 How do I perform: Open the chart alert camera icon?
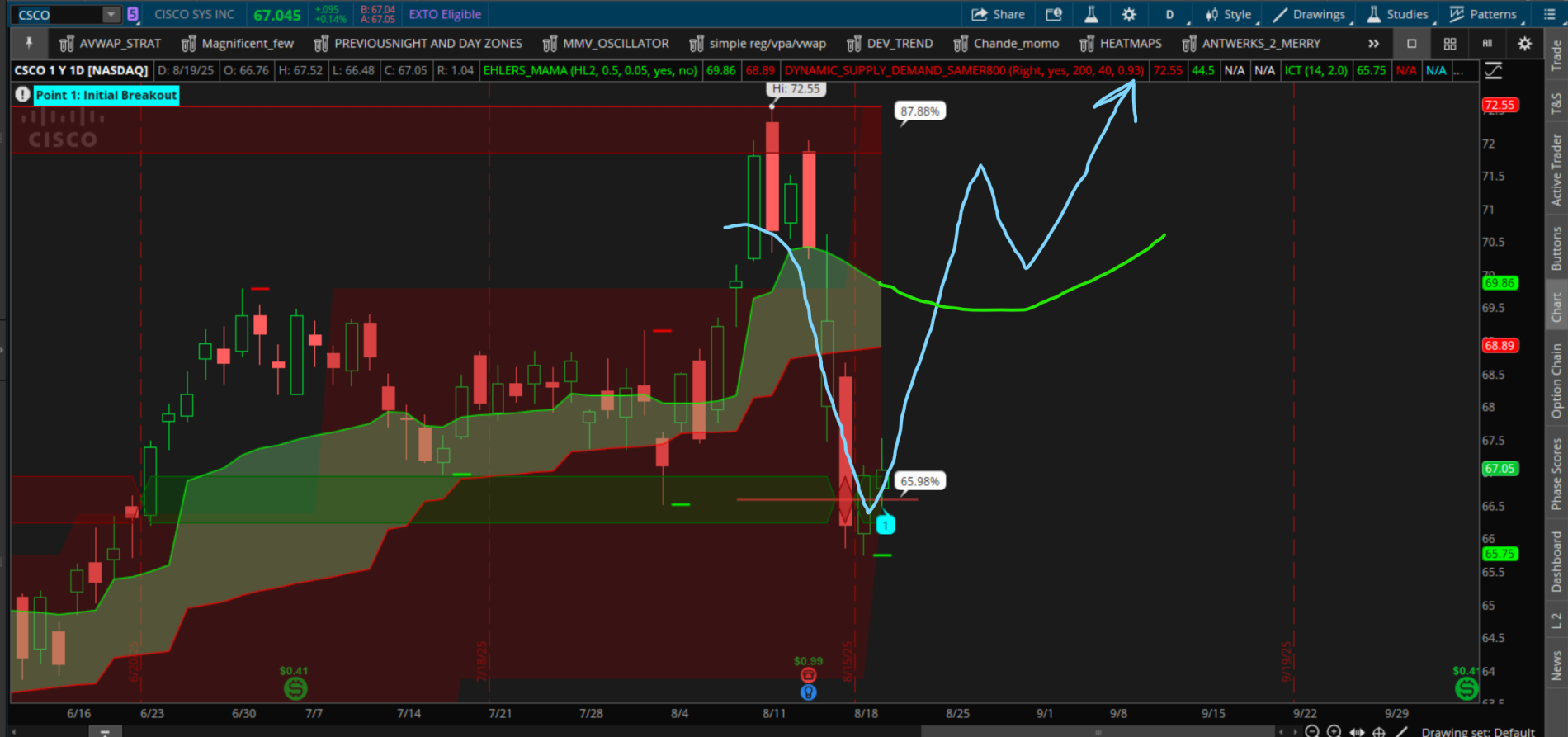click(1054, 14)
